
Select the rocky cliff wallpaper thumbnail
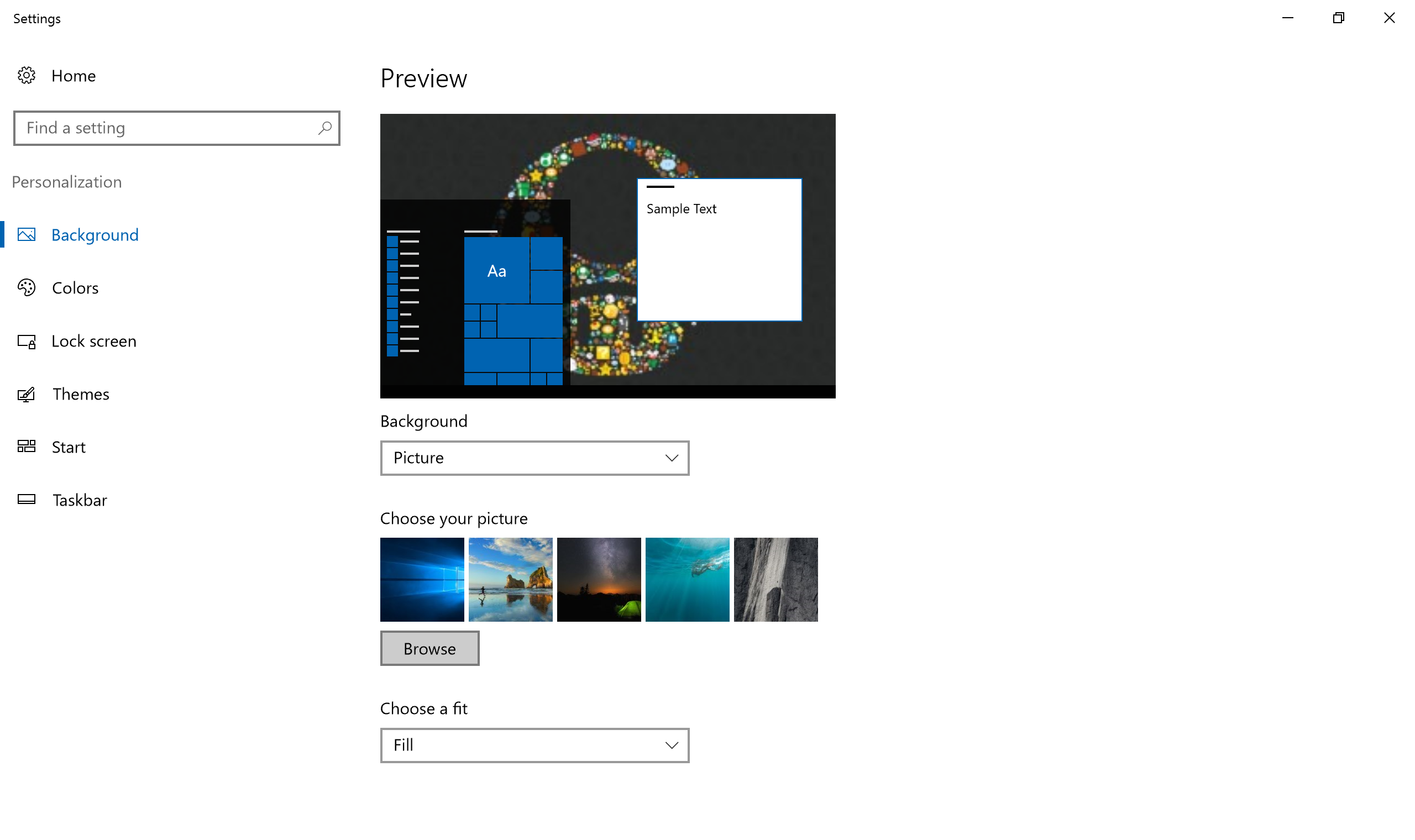[x=775, y=579]
